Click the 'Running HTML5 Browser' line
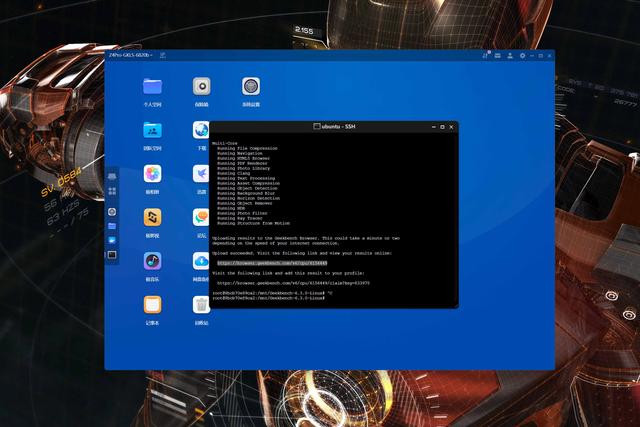Image resolution: width=640 pixels, height=427 pixels. point(243,158)
